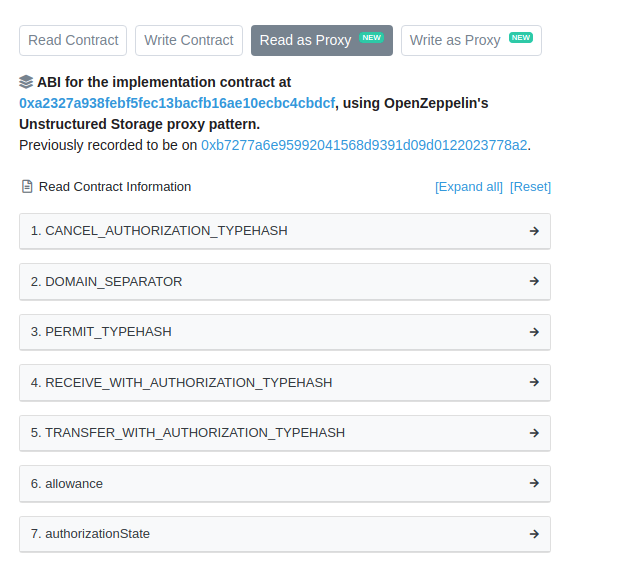
Task: Click arrow icon on CANCEL_AUTHORIZATION_TYPEHASH row
Action: pyautogui.click(x=534, y=231)
